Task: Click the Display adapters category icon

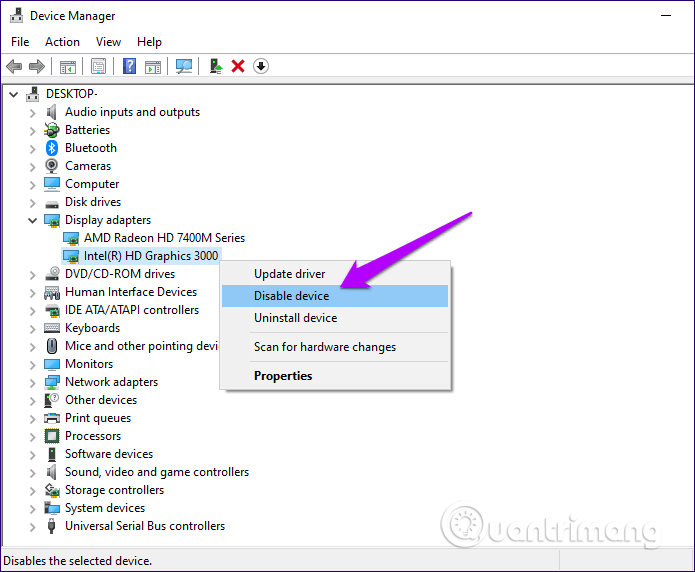Action: point(52,220)
